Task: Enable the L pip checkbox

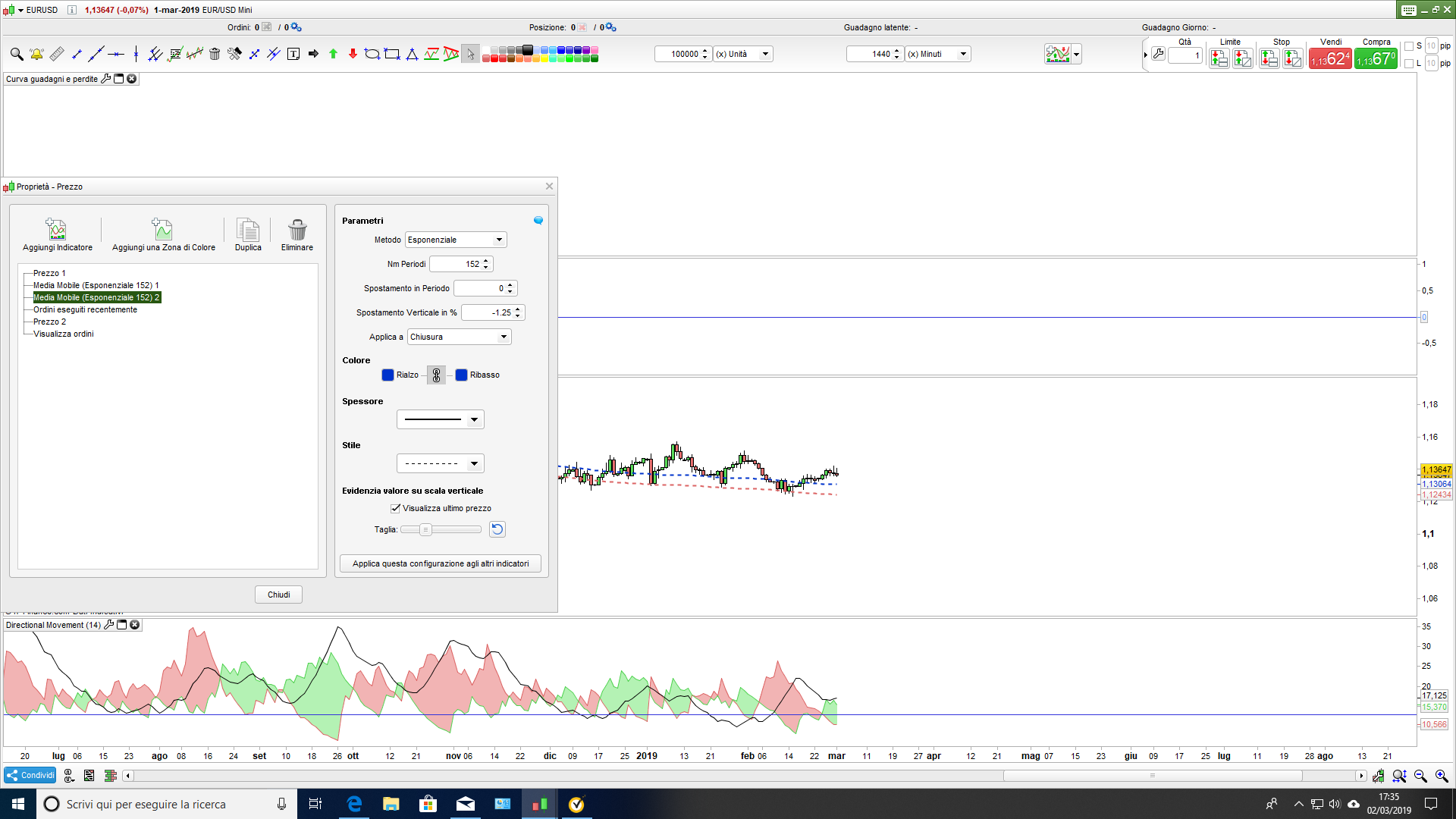Action: coord(1409,64)
